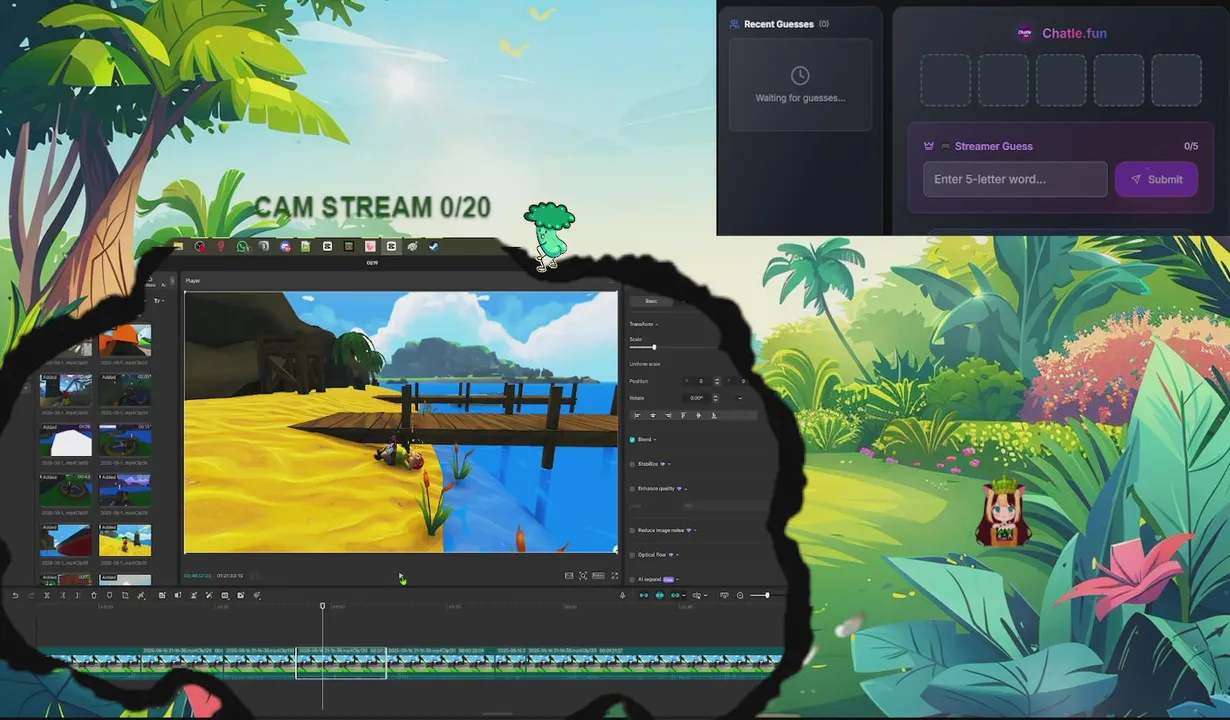Click the Redo arrow in timeline toolbar
Viewport: 1230px width, 720px height.
coord(31,595)
